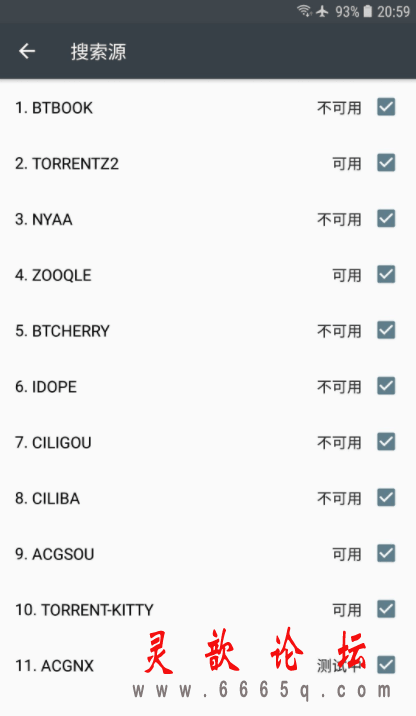The height and width of the screenshot is (716, 416).
Task: Select the 2. TORRENTZ2 list entry
Action: pos(208,163)
